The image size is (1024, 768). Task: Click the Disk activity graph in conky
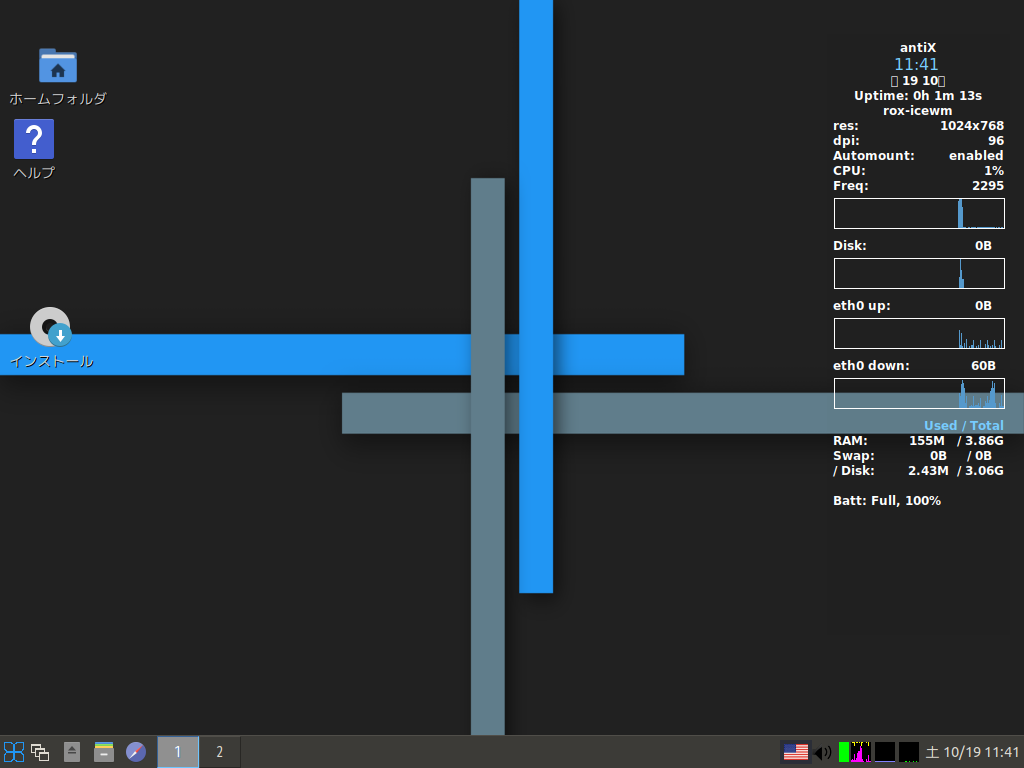pyautogui.click(x=919, y=274)
